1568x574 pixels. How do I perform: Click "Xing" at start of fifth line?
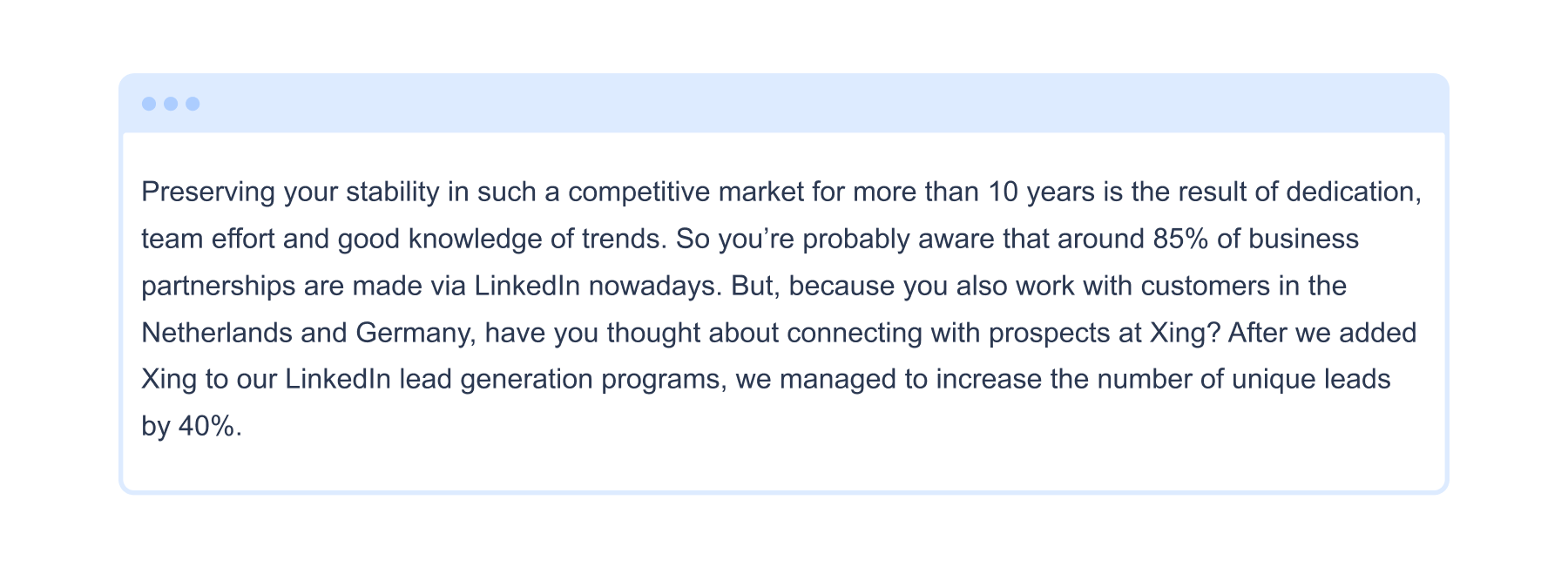[x=169, y=380]
